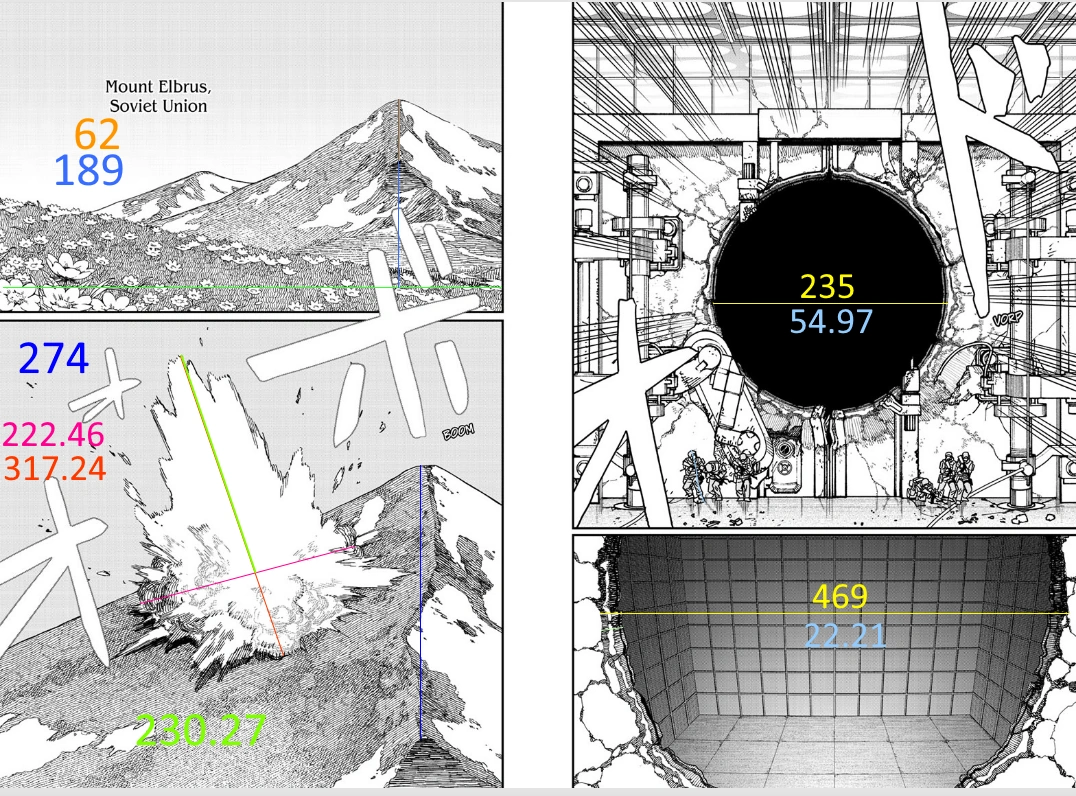Click the light blue value 54.97
1076x796 pixels.
[x=831, y=321]
